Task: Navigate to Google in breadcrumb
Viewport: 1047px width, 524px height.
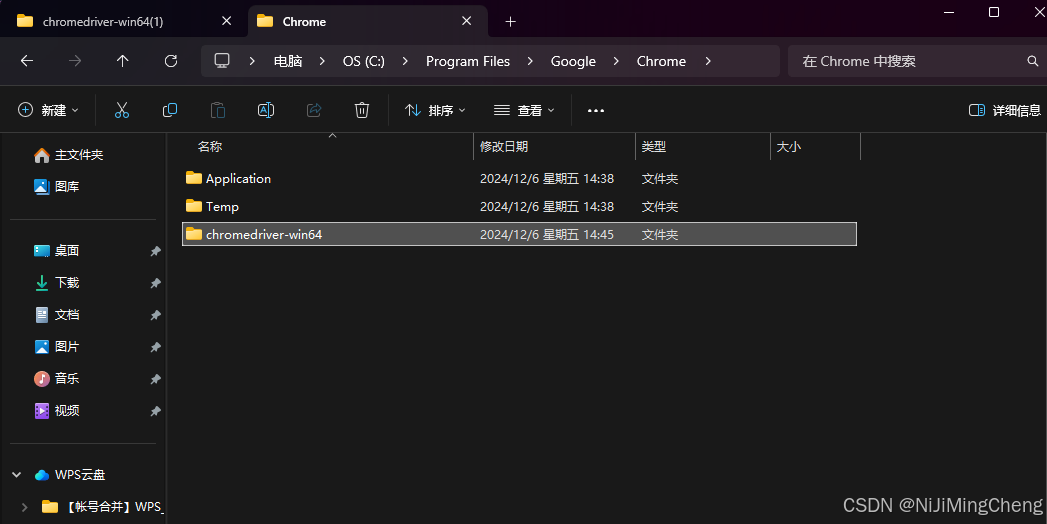Action: [x=573, y=61]
